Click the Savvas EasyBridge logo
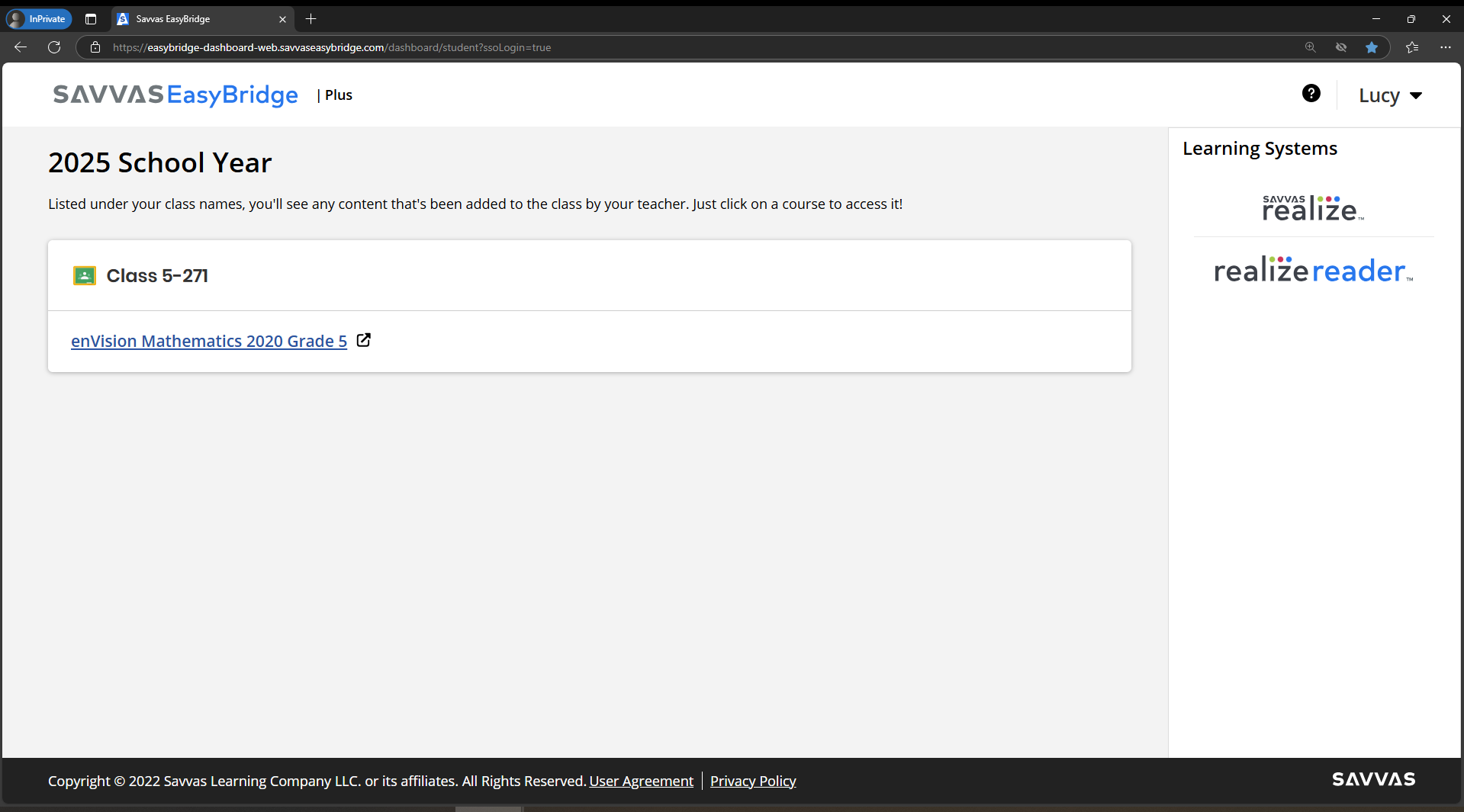Screen dimensions: 1464x812 [175, 95]
